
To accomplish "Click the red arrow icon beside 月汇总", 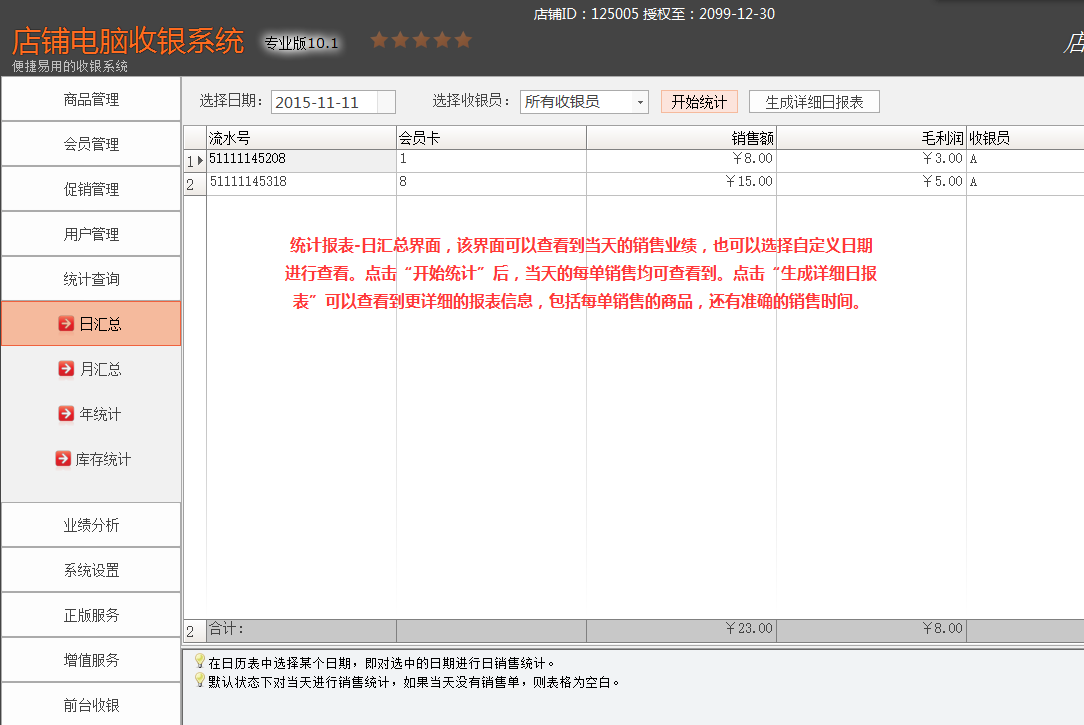I will (x=66, y=369).
